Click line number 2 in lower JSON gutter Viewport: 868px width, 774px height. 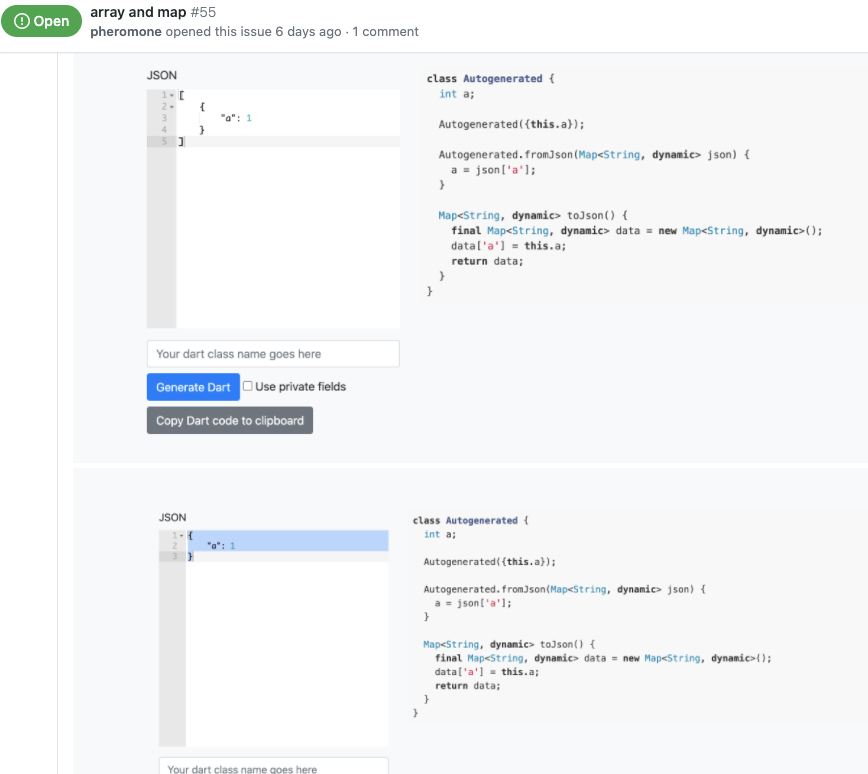(174, 546)
